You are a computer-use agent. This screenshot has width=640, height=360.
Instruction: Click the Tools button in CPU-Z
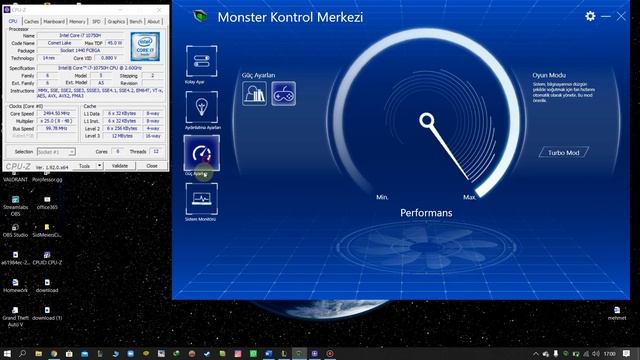pos(84,166)
